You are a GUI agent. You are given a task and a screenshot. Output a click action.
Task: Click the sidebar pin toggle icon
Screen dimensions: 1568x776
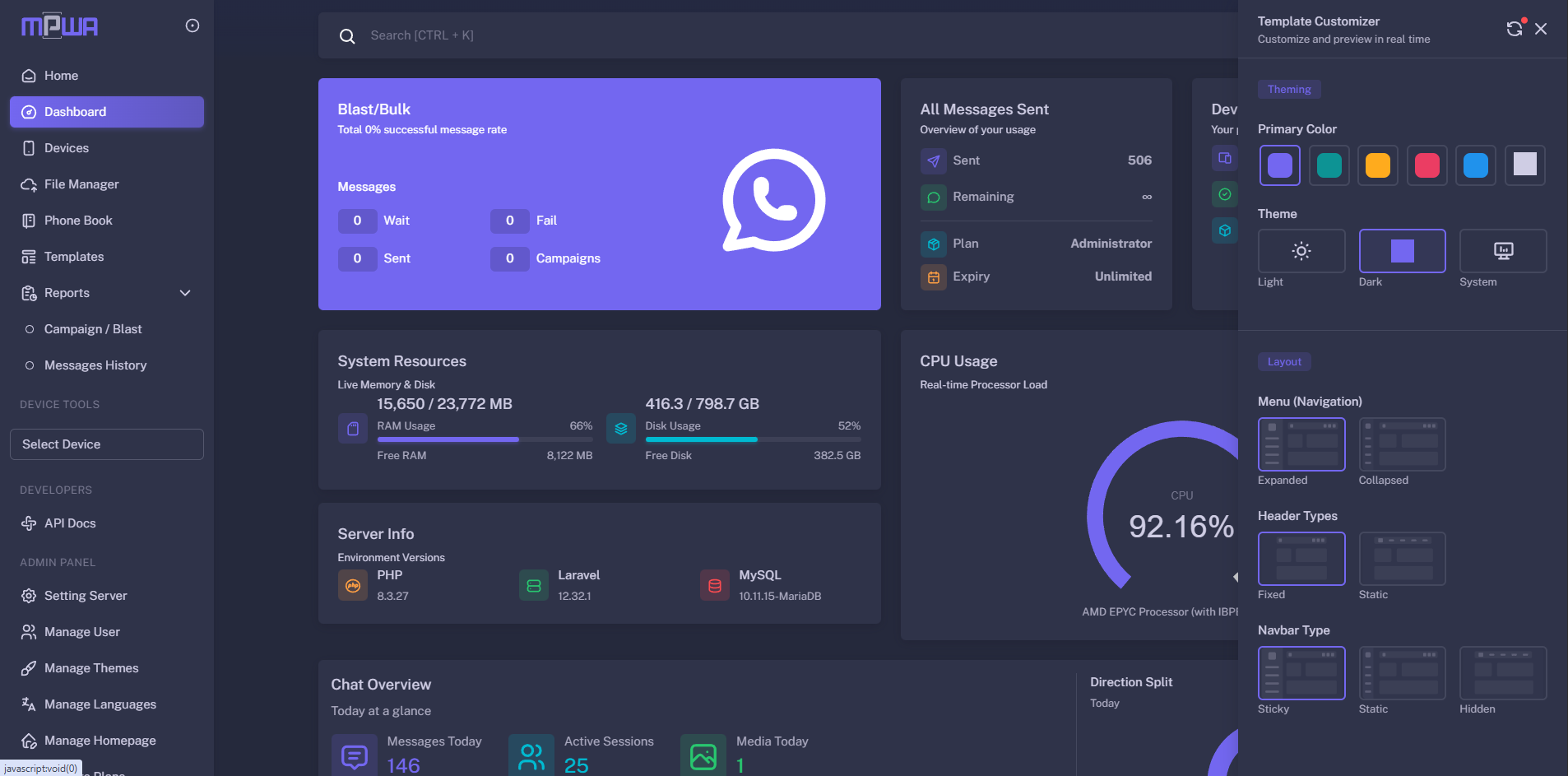click(193, 26)
